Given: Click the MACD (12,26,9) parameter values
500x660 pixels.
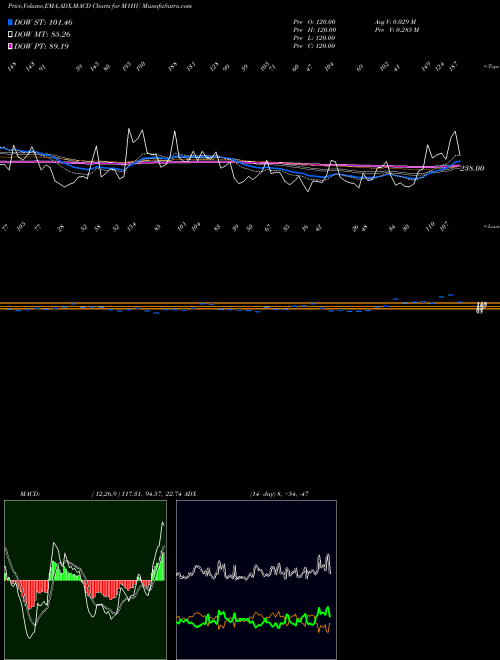Looking at the screenshot, I should pos(138,494).
